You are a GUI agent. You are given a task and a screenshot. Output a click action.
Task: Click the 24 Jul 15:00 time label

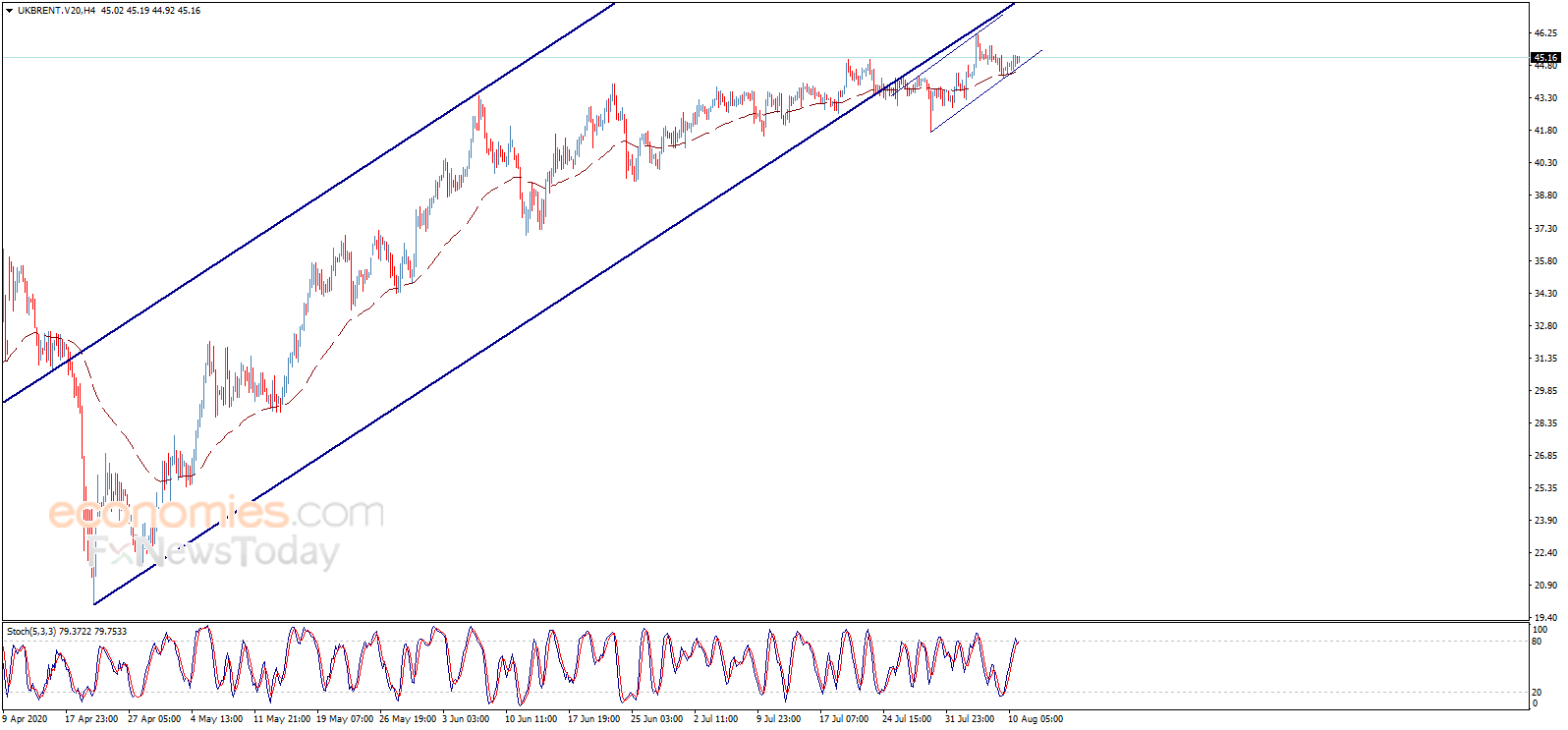click(907, 719)
